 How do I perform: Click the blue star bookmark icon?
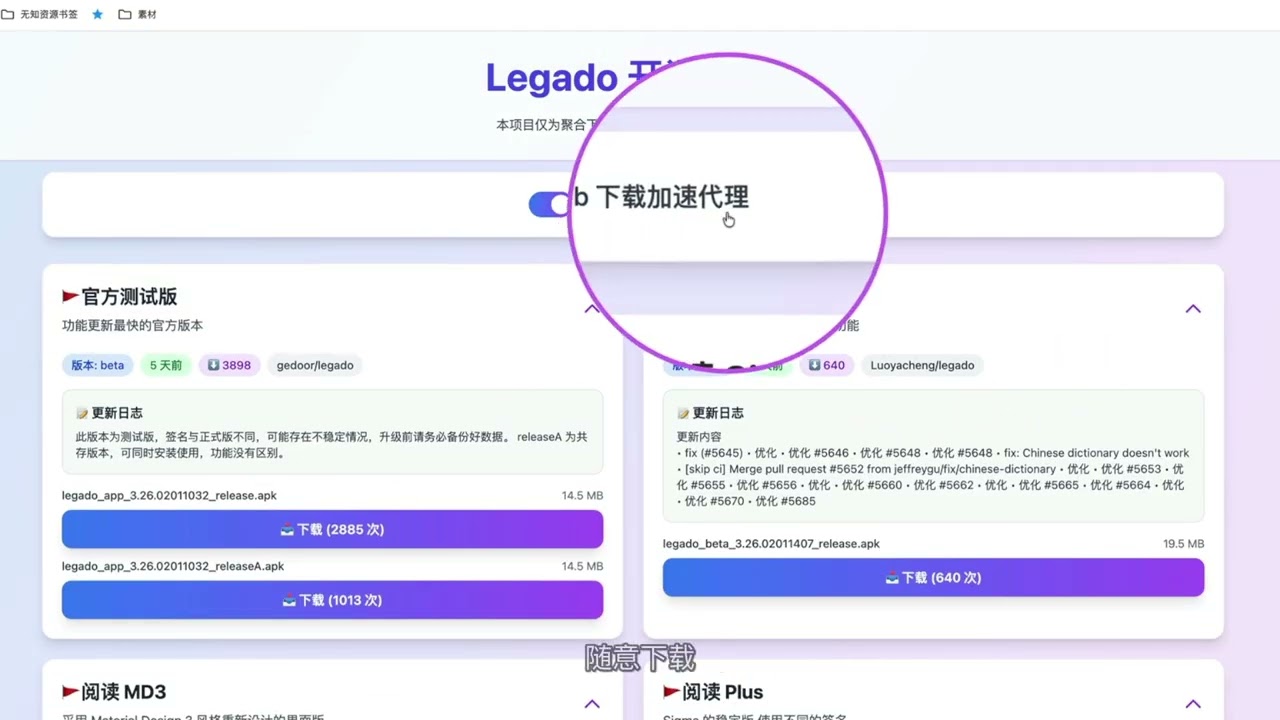click(x=98, y=15)
